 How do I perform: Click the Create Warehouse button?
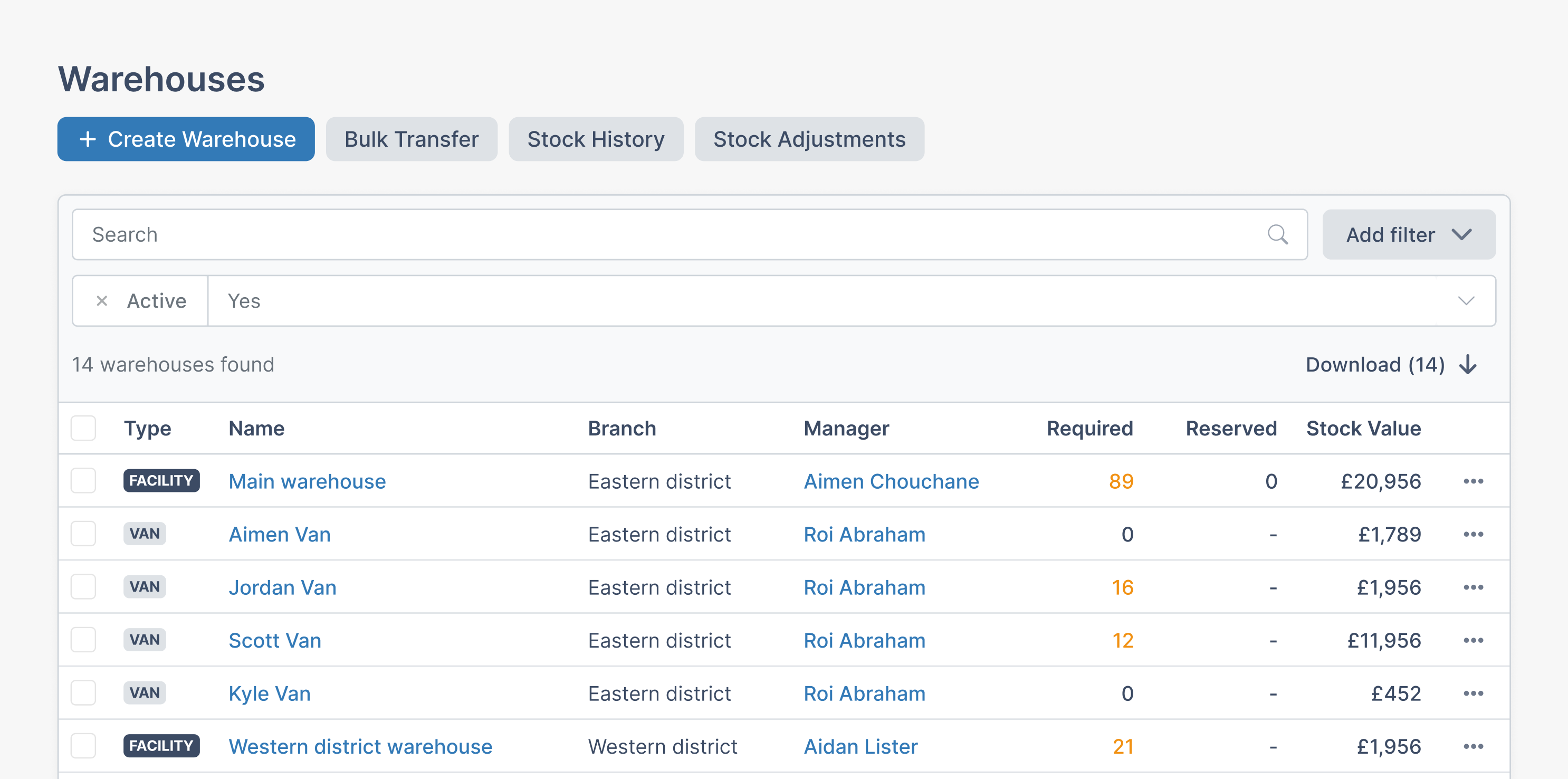tap(186, 139)
